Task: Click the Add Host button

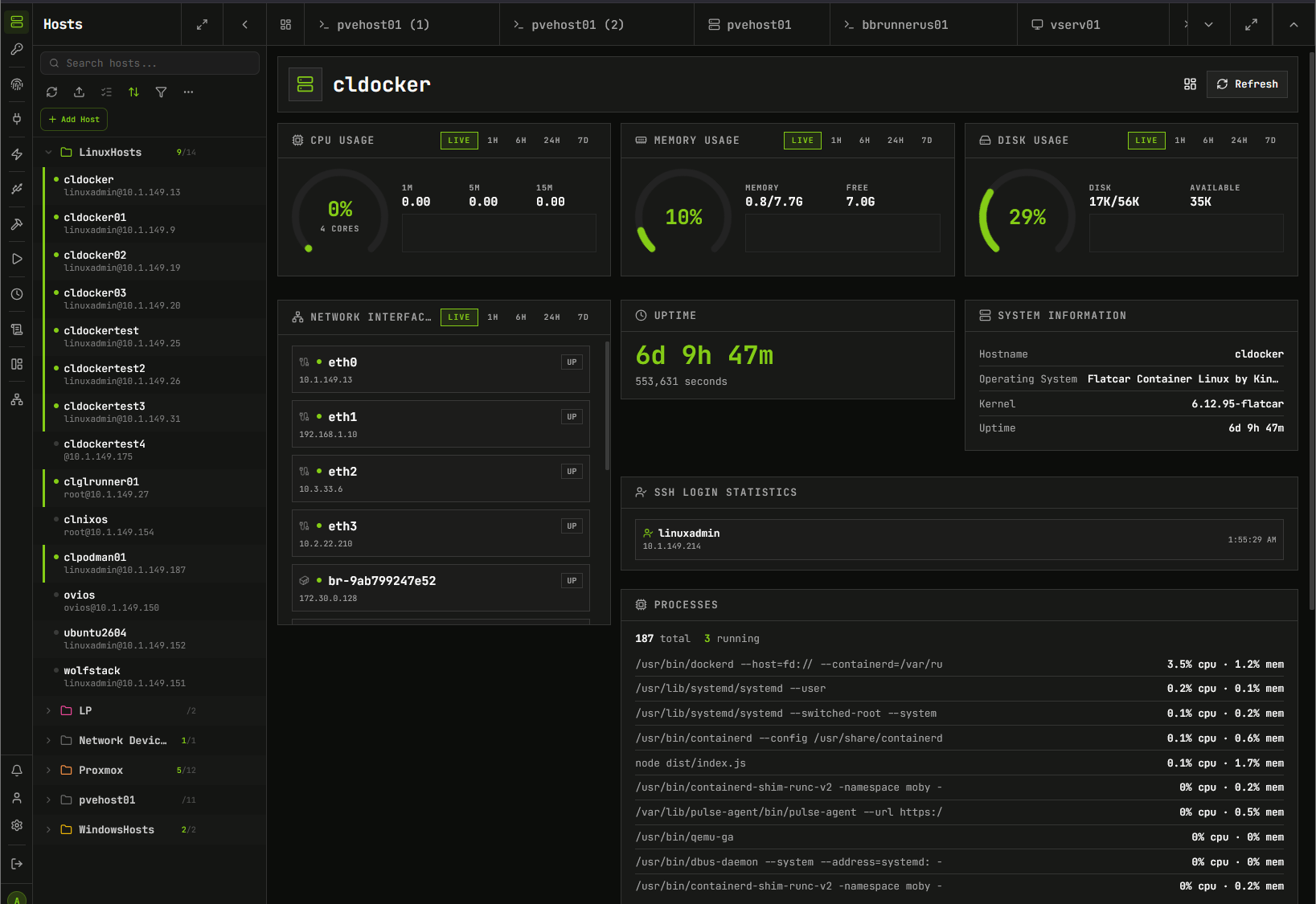Action: 74,120
